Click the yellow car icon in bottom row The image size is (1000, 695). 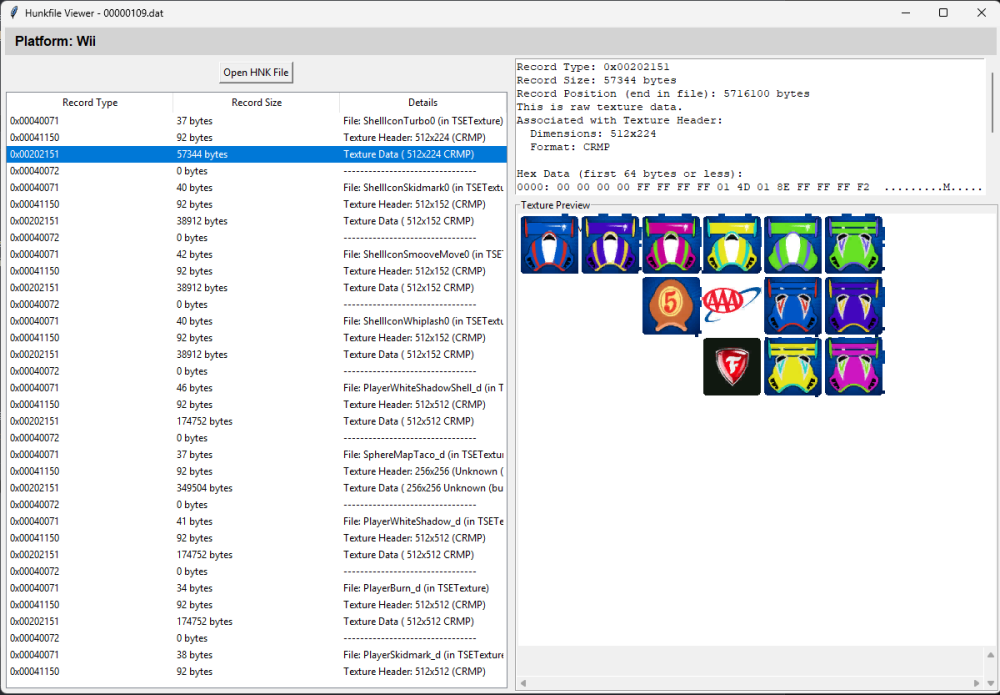[x=792, y=366]
